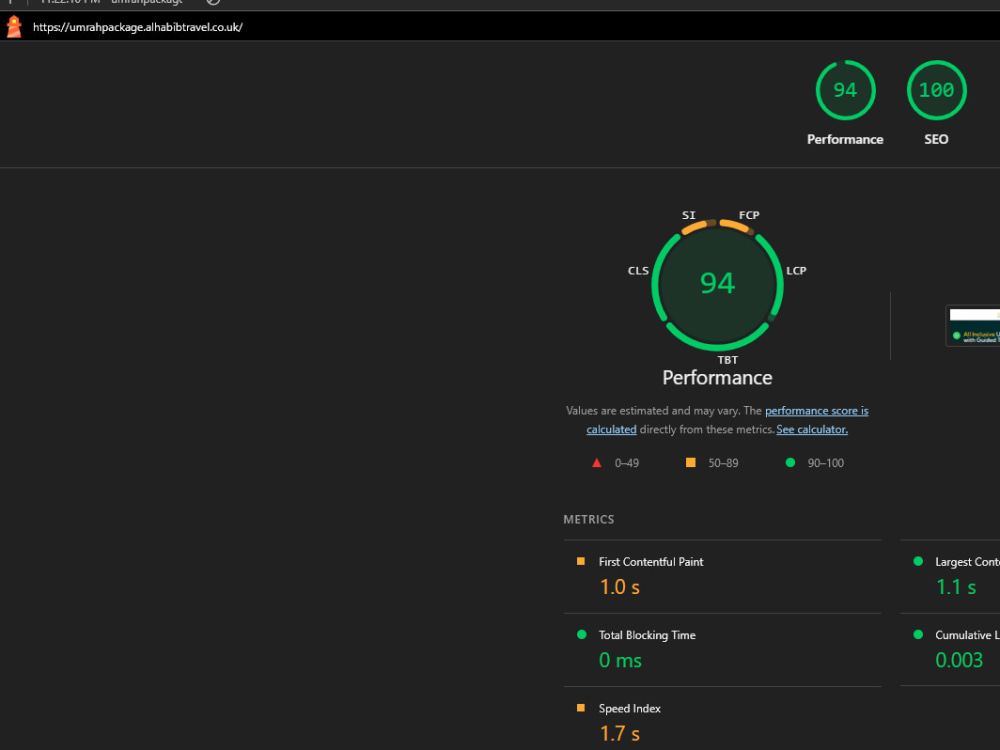This screenshot has height=750, width=1000.
Task: Click the 0 ms Total Blocking Time value
Action: click(620, 660)
